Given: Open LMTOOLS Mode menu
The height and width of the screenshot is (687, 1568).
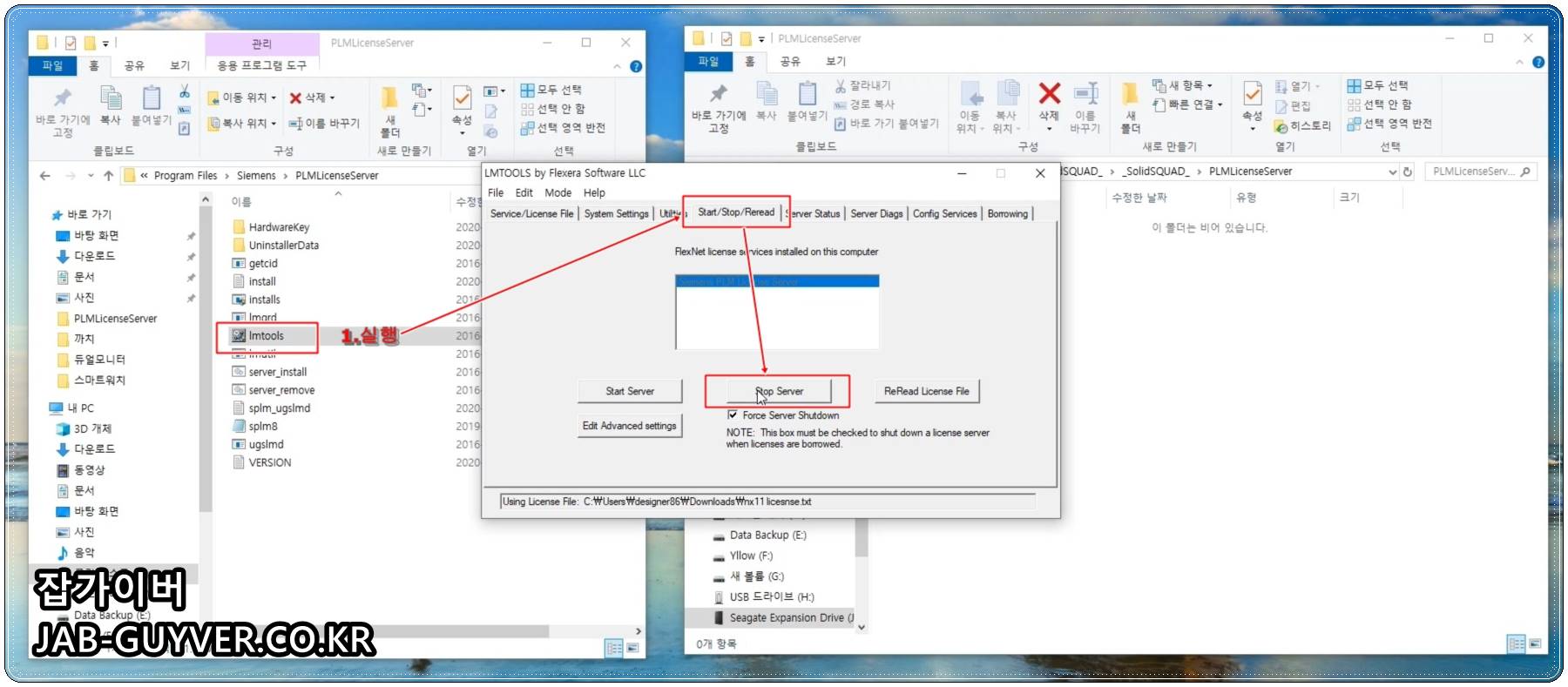Looking at the screenshot, I should pos(558,193).
